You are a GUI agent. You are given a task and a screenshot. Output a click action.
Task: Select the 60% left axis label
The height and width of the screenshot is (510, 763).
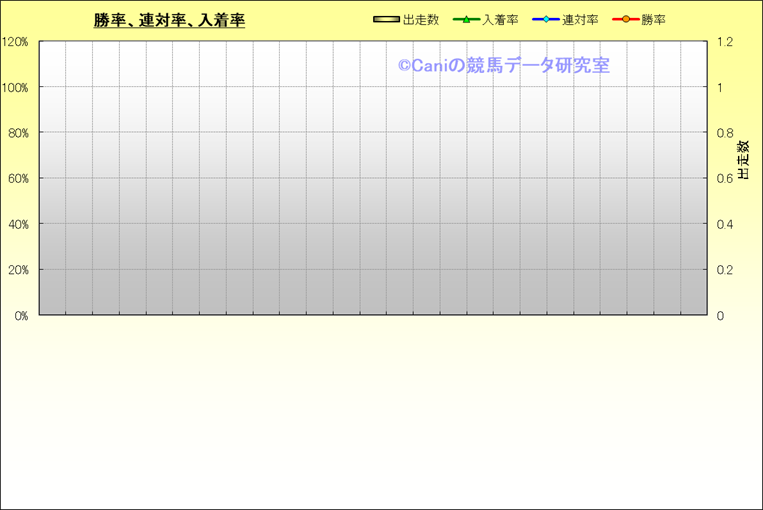(x=18, y=179)
